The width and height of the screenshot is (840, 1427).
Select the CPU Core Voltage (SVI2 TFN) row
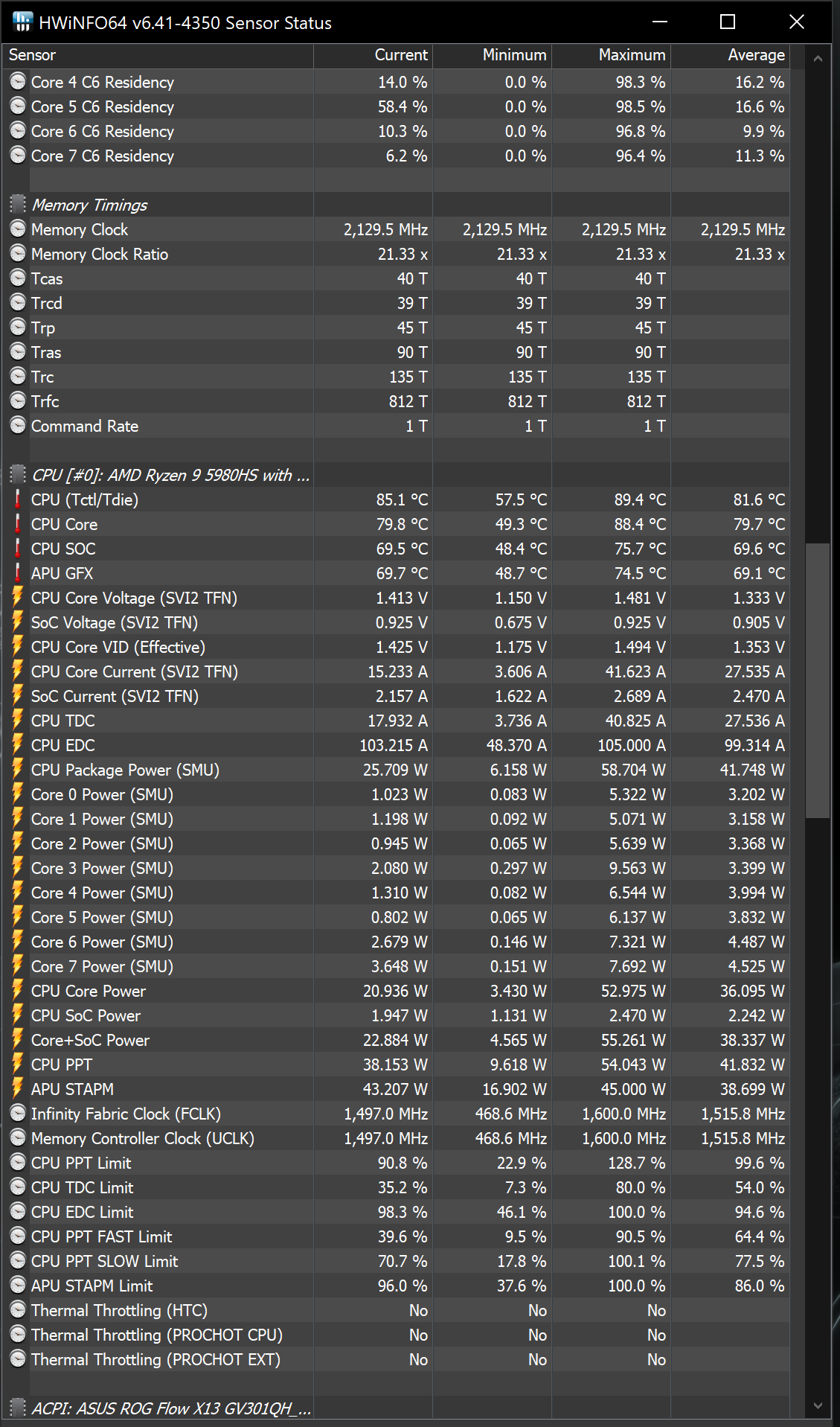[134, 598]
